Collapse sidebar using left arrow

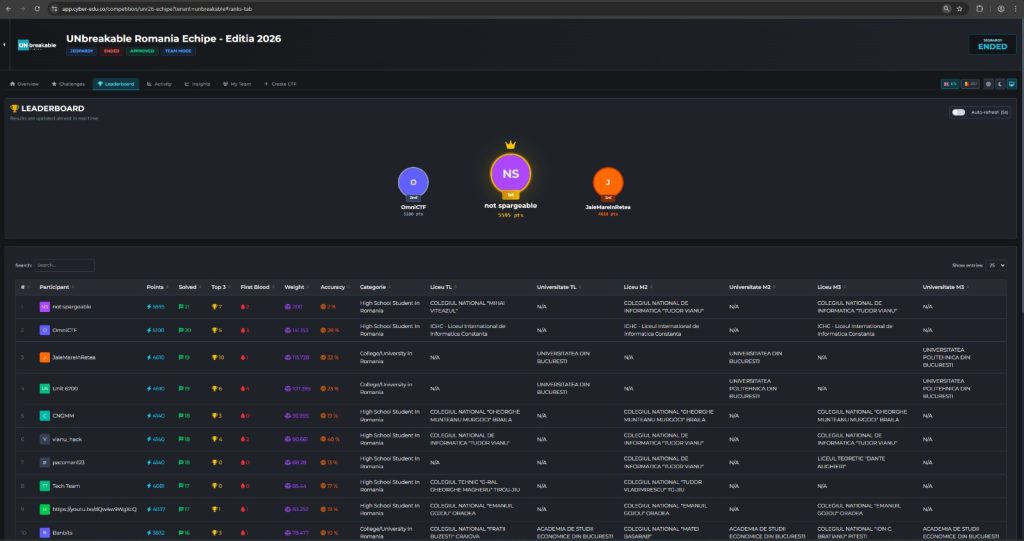point(5,44)
